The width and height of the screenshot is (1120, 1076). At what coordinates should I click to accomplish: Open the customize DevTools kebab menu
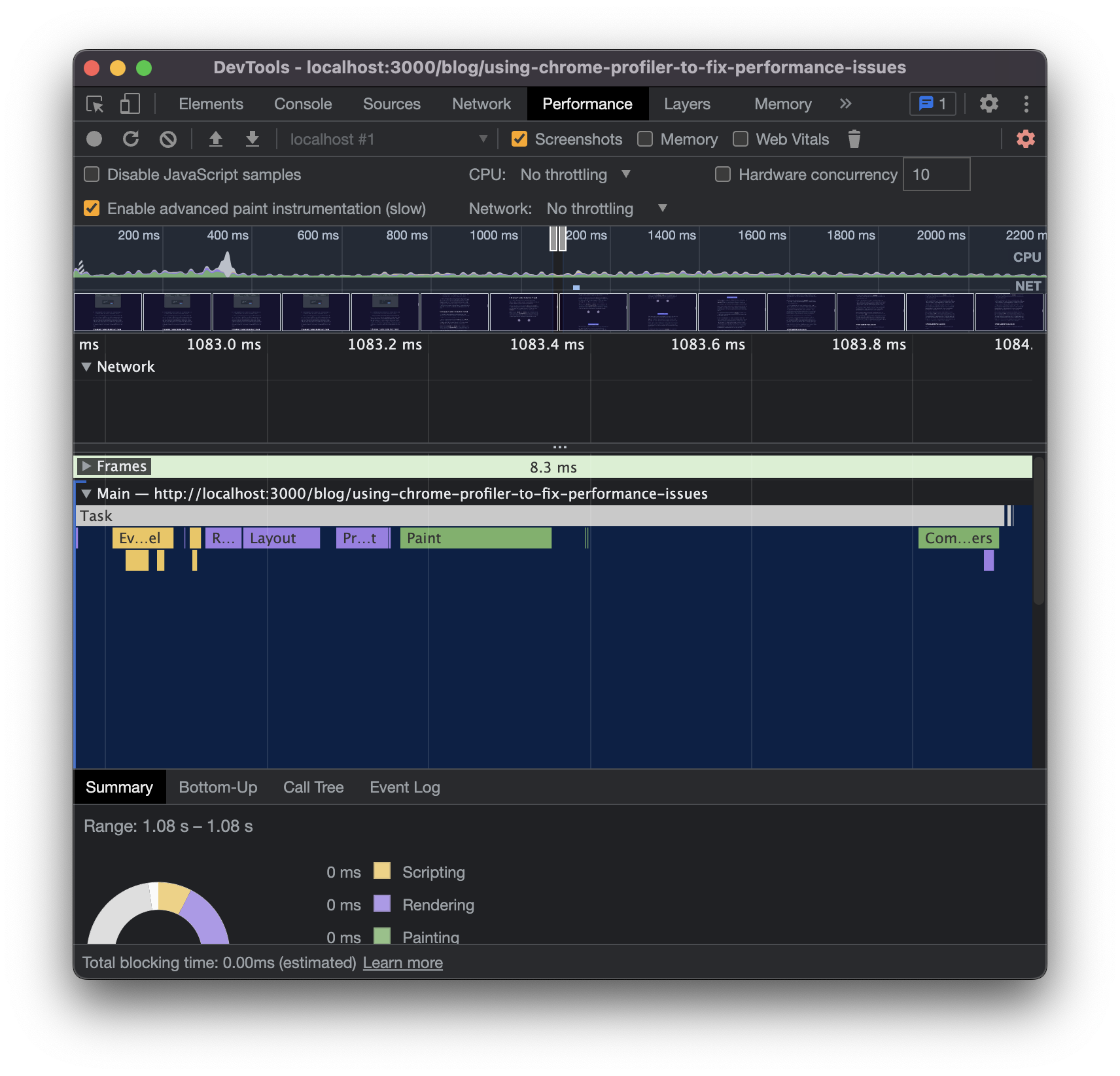pos(1026,104)
